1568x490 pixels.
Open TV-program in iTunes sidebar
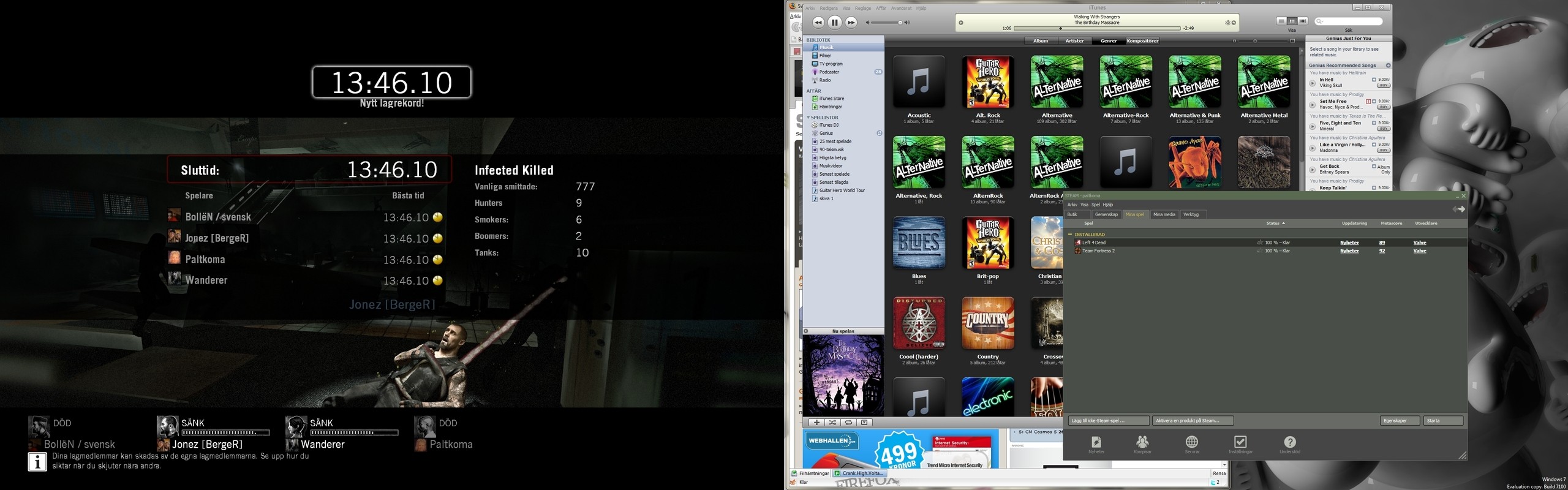(x=843, y=64)
